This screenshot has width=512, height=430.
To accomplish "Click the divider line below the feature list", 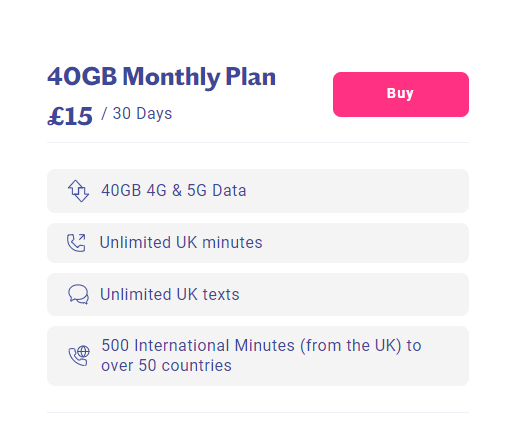I will coord(258,412).
